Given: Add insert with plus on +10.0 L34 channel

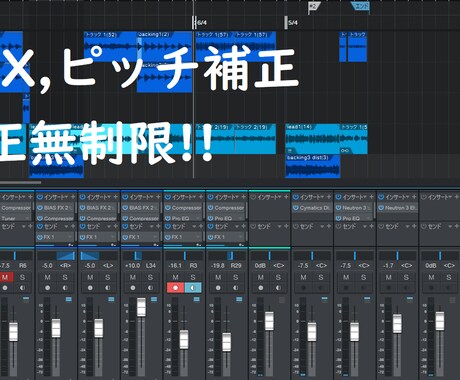Looking at the screenshot, I should [x=158, y=197].
